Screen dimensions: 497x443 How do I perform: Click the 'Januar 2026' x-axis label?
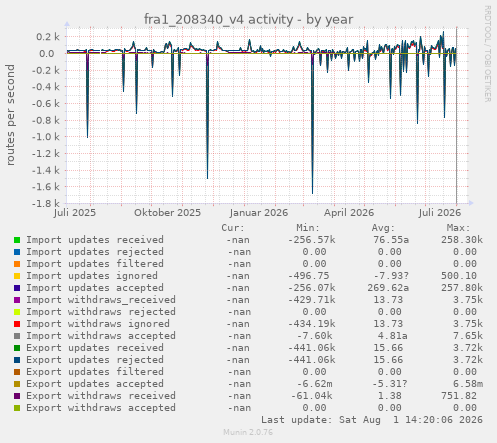[x=259, y=213]
